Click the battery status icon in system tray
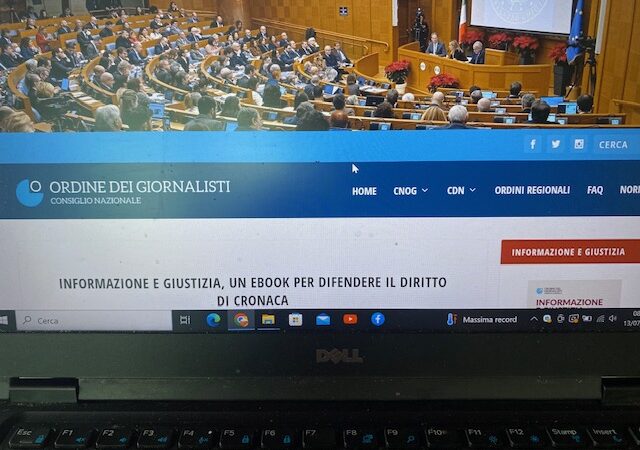 tap(587, 319)
